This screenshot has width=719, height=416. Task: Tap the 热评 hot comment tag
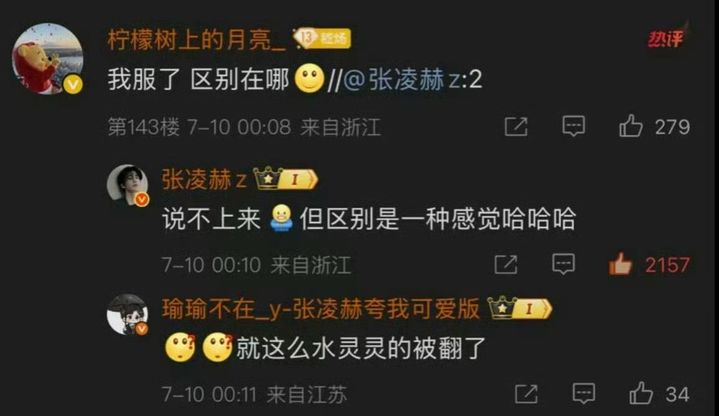click(x=665, y=39)
